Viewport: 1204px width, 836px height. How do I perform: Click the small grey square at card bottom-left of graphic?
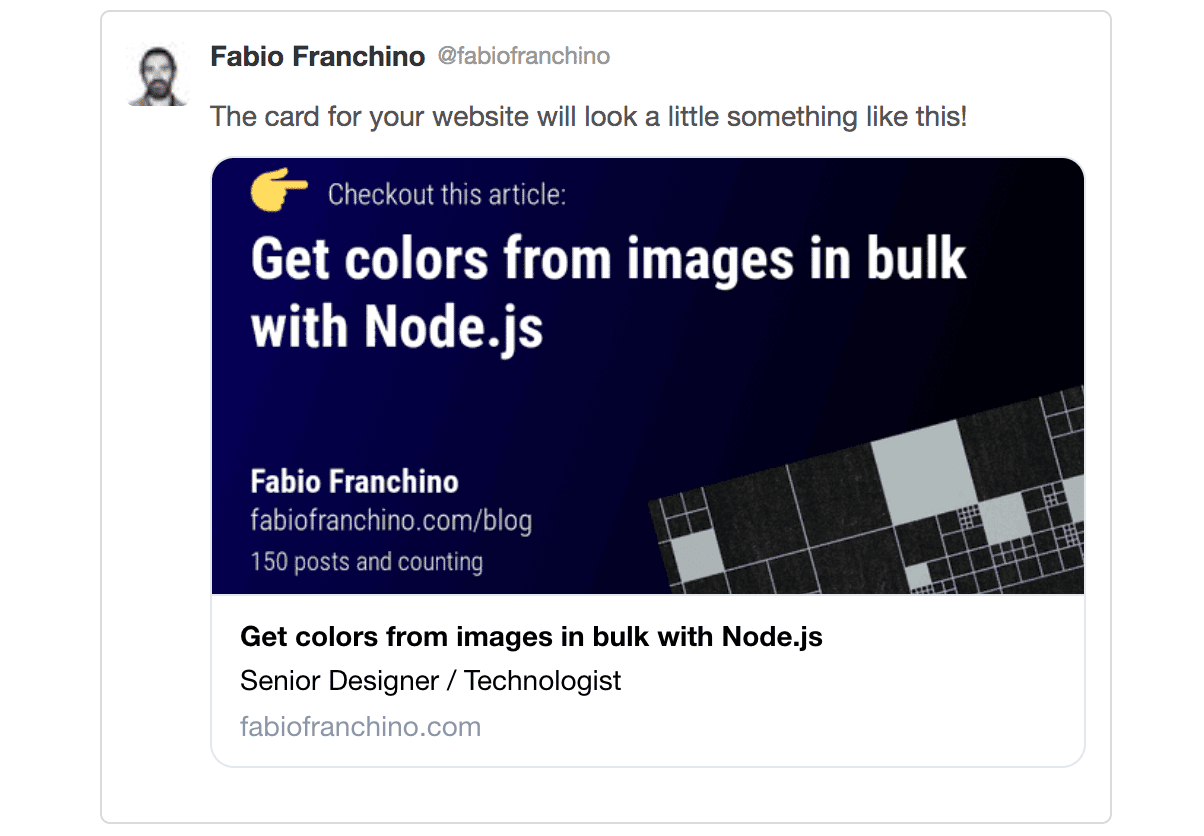tap(694, 558)
